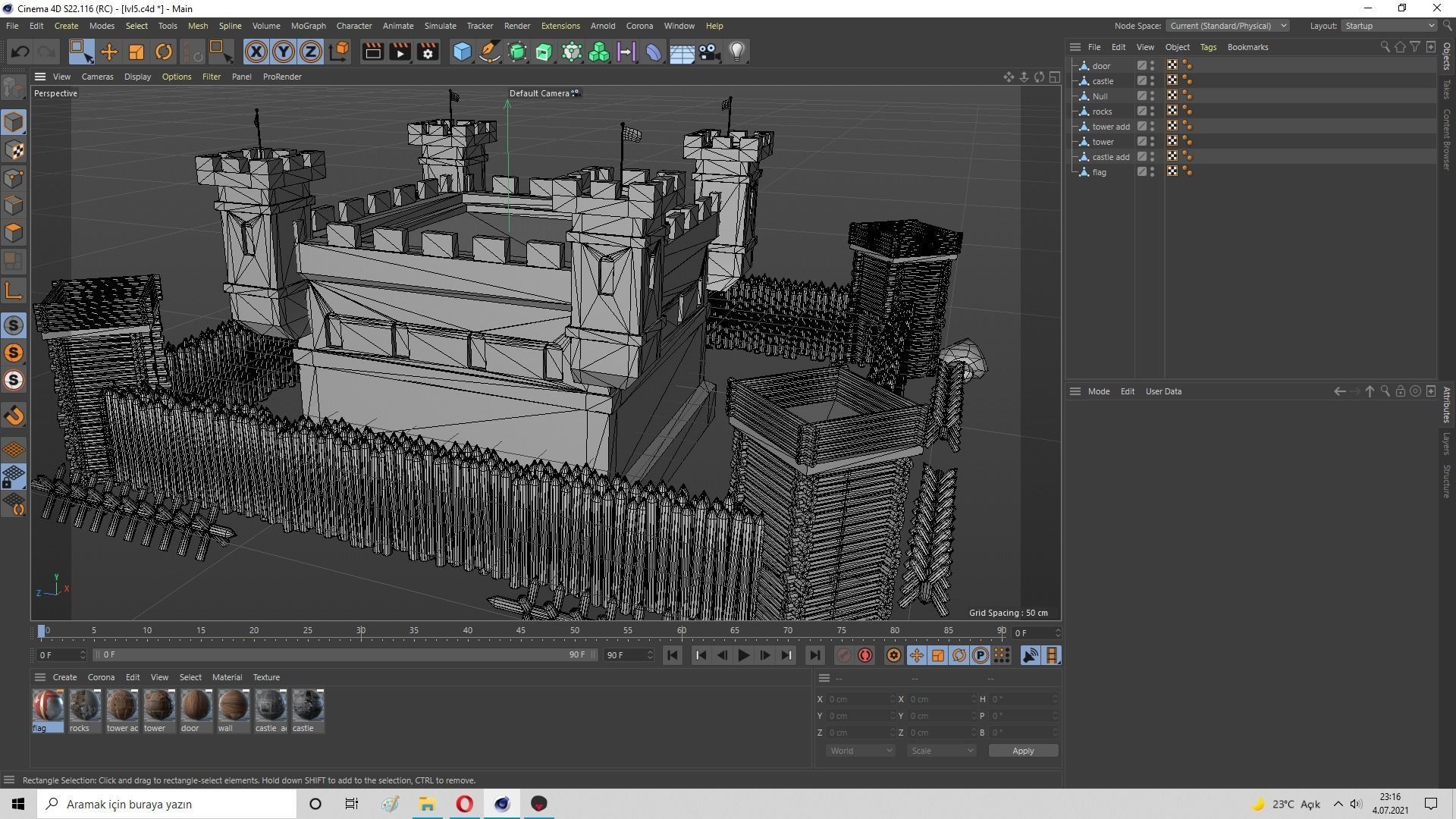
Task: Switch to Model mode in left palette
Action: pyautogui.click(x=14, y=122)
